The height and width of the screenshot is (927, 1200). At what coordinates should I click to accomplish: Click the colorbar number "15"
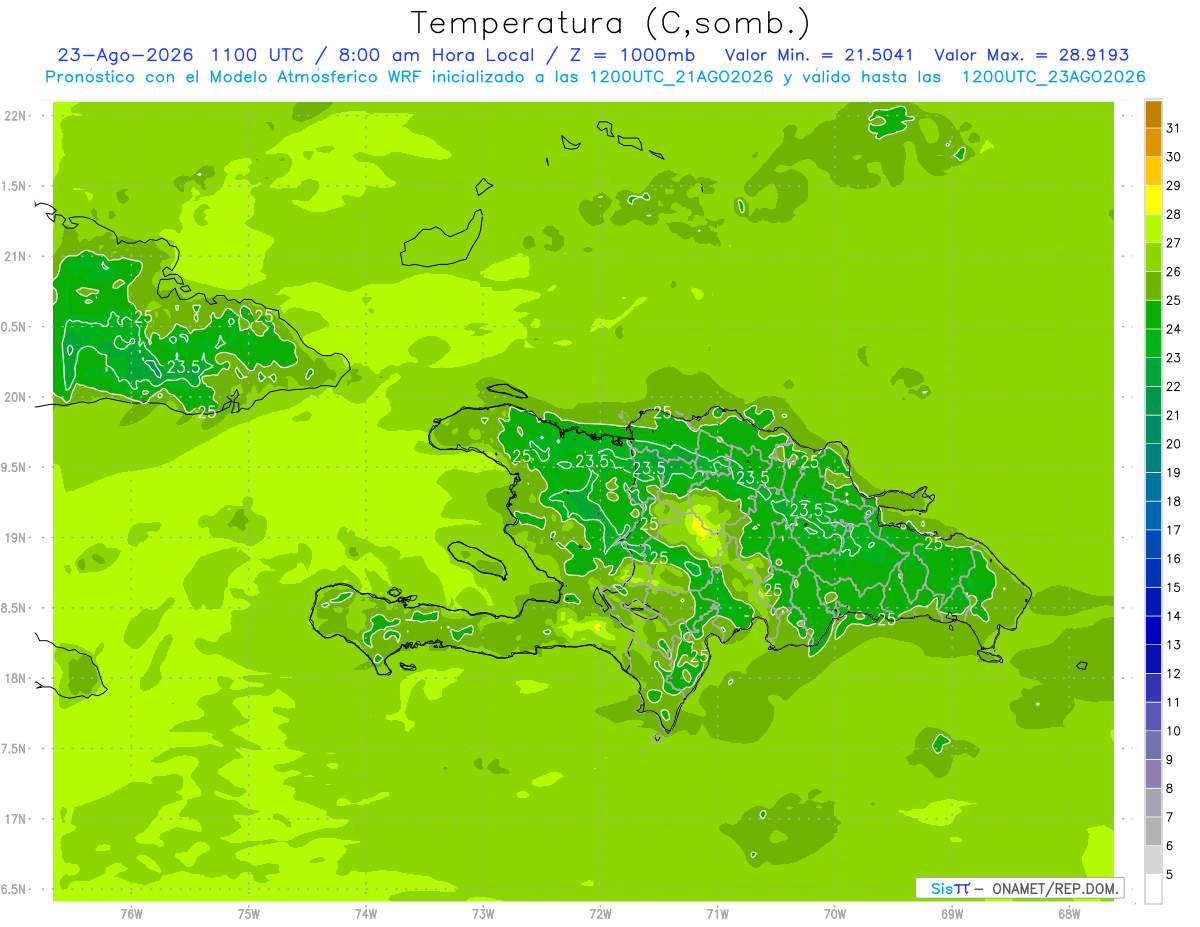point(1174,588)
